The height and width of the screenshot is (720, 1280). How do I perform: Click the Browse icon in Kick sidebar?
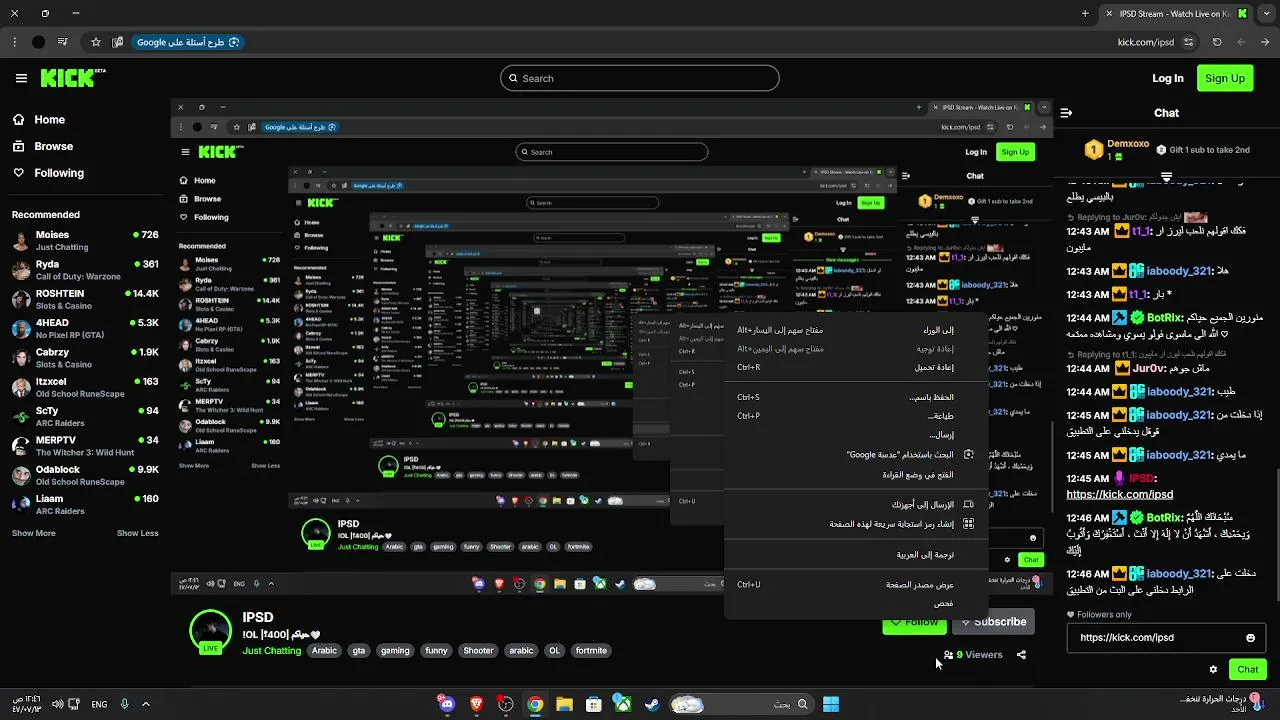(18, 146)
